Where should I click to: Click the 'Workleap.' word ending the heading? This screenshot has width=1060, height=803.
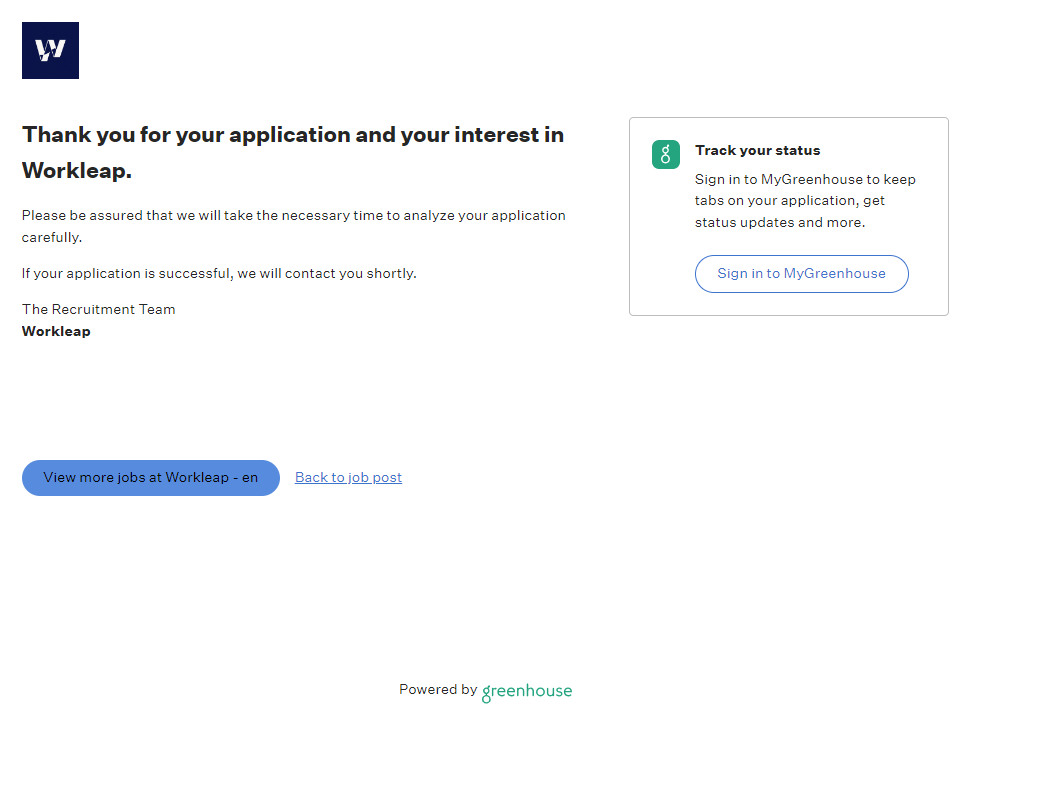tap(77, 171)
